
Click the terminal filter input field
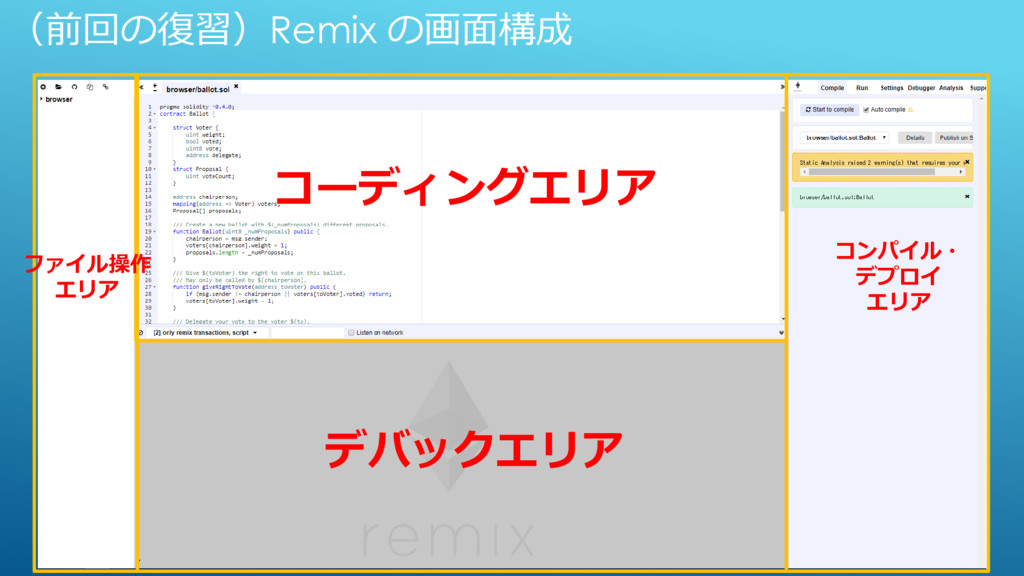point(307,333)
